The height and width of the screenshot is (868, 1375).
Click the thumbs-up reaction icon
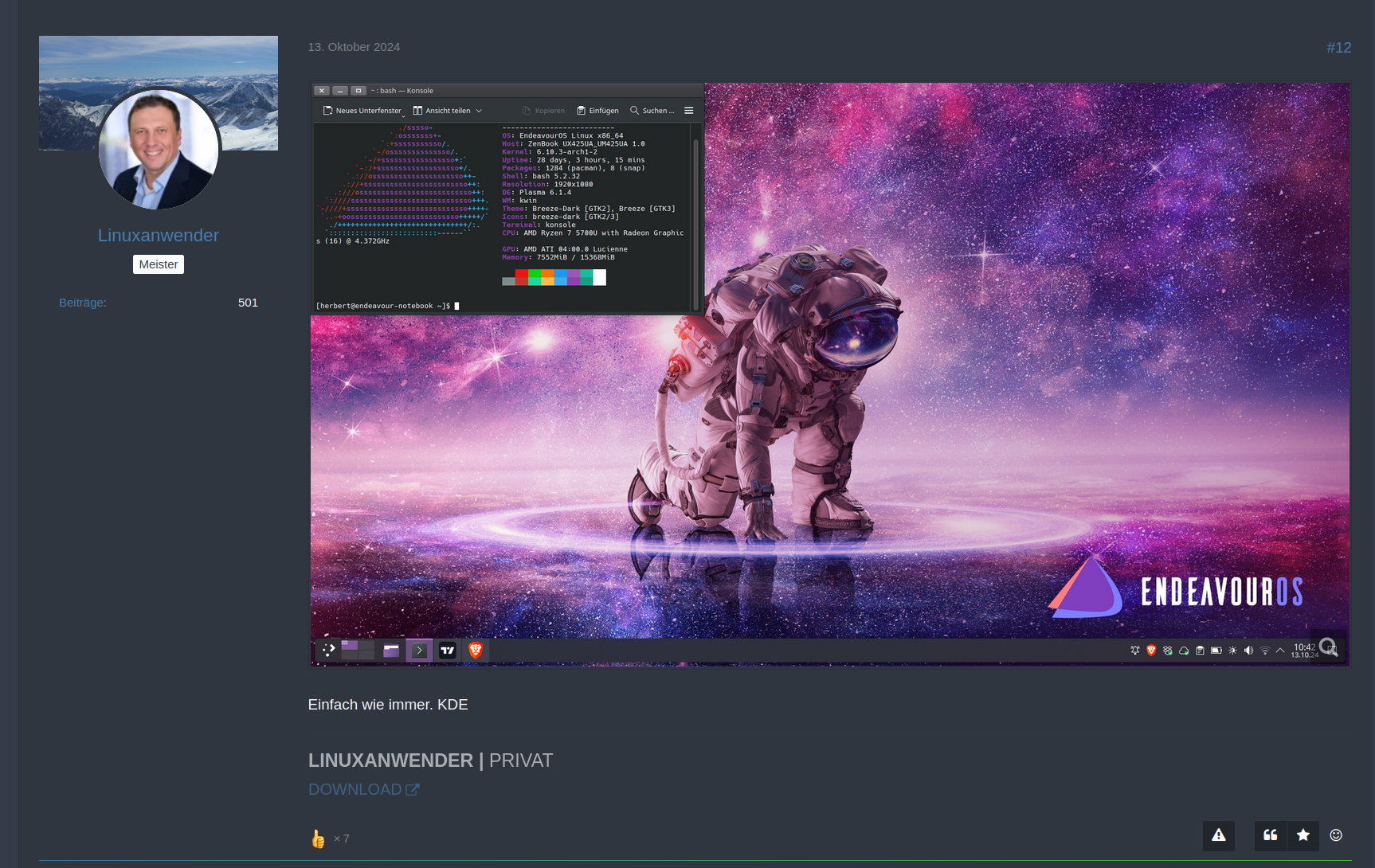[x=318, y=839]
